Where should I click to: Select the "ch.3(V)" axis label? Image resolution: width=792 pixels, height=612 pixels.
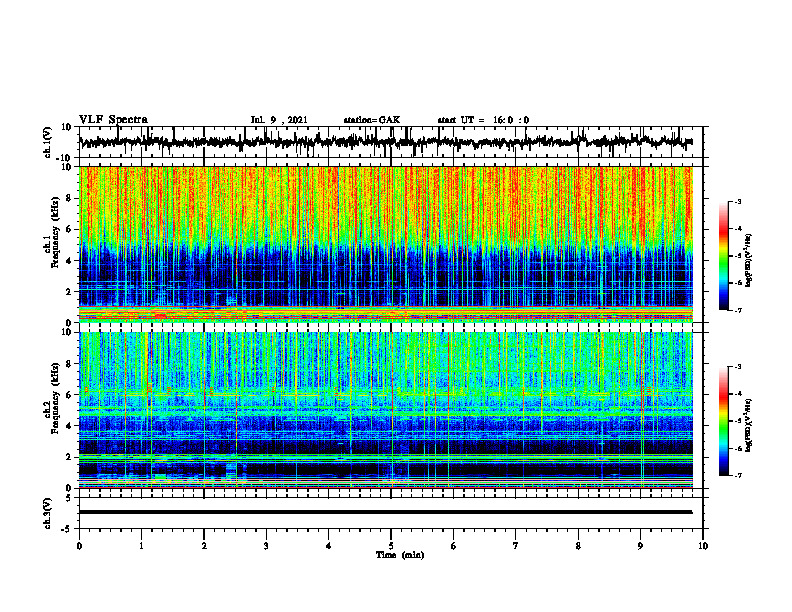(x=48, y=514)
